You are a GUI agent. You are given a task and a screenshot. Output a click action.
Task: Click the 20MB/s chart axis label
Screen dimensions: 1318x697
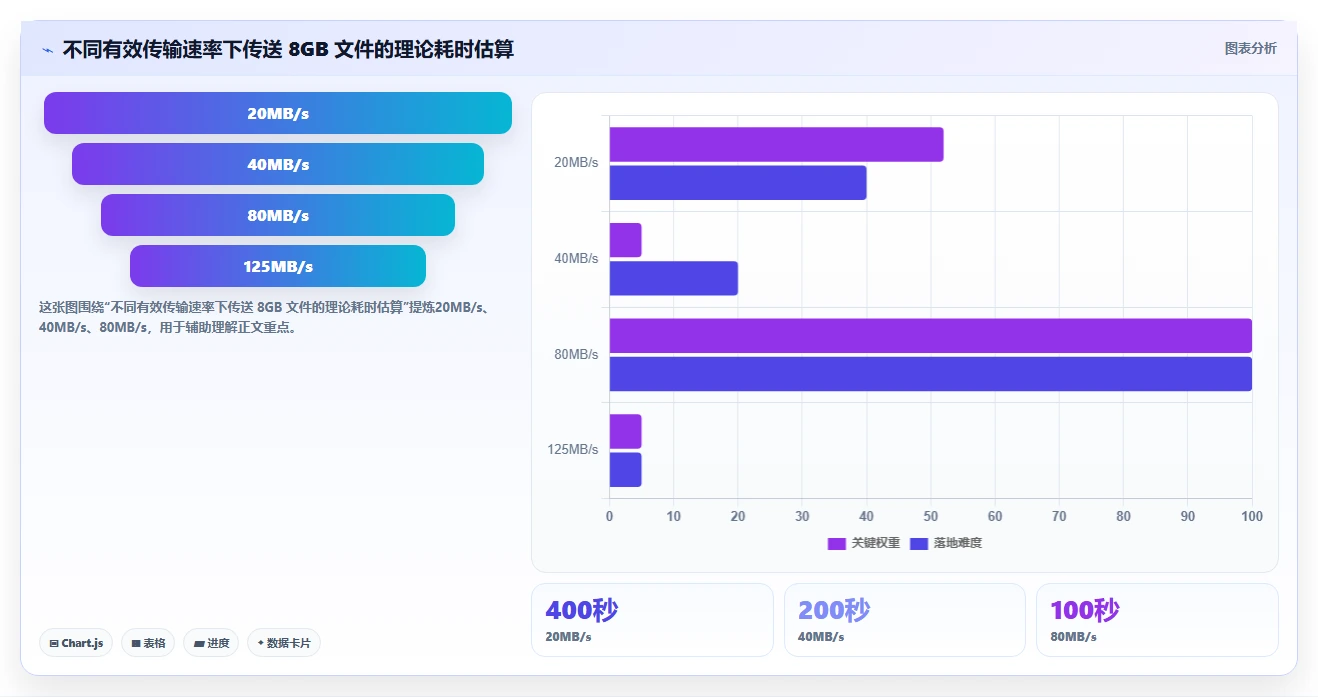(576, 163)
